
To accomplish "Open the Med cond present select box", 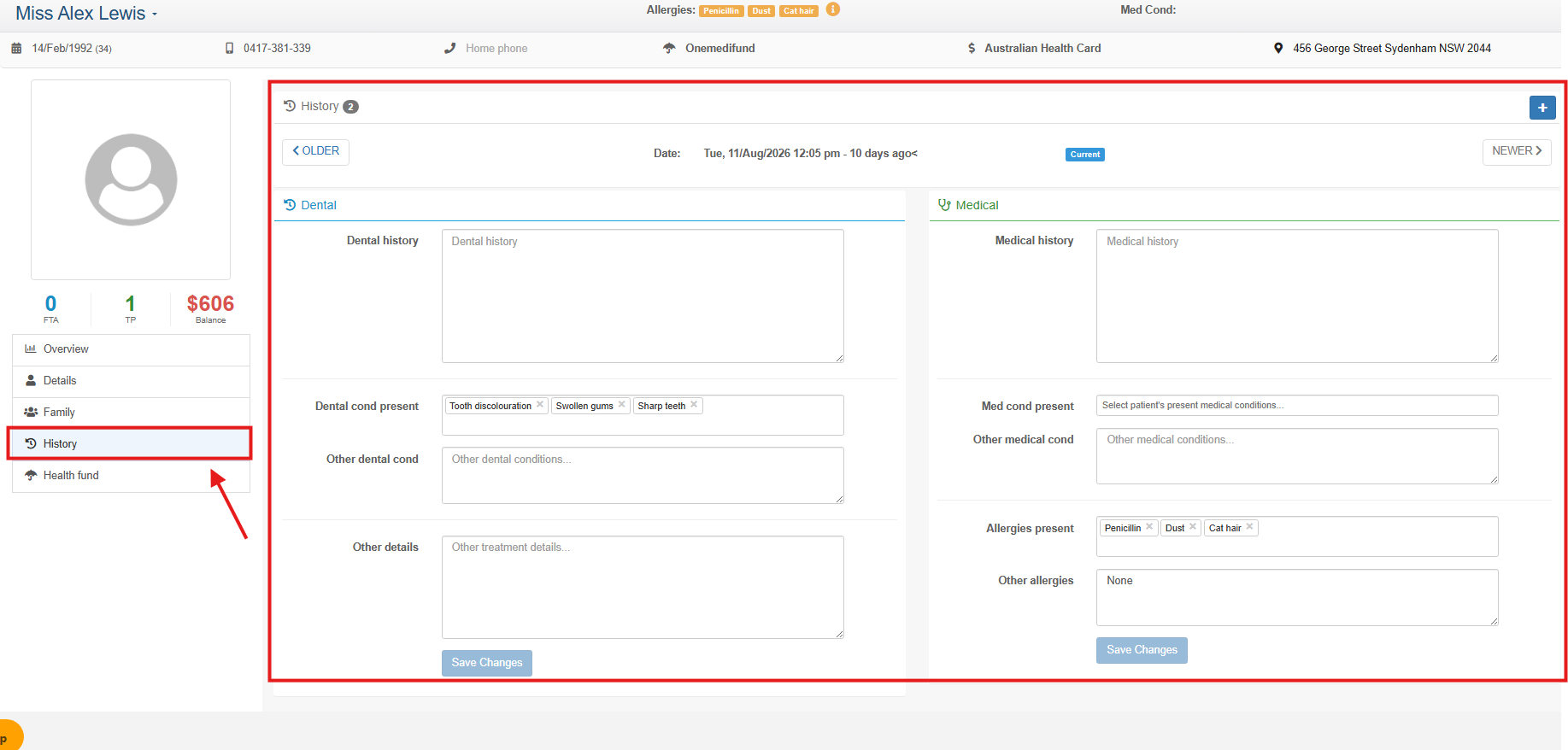I will coord(1297,405).
